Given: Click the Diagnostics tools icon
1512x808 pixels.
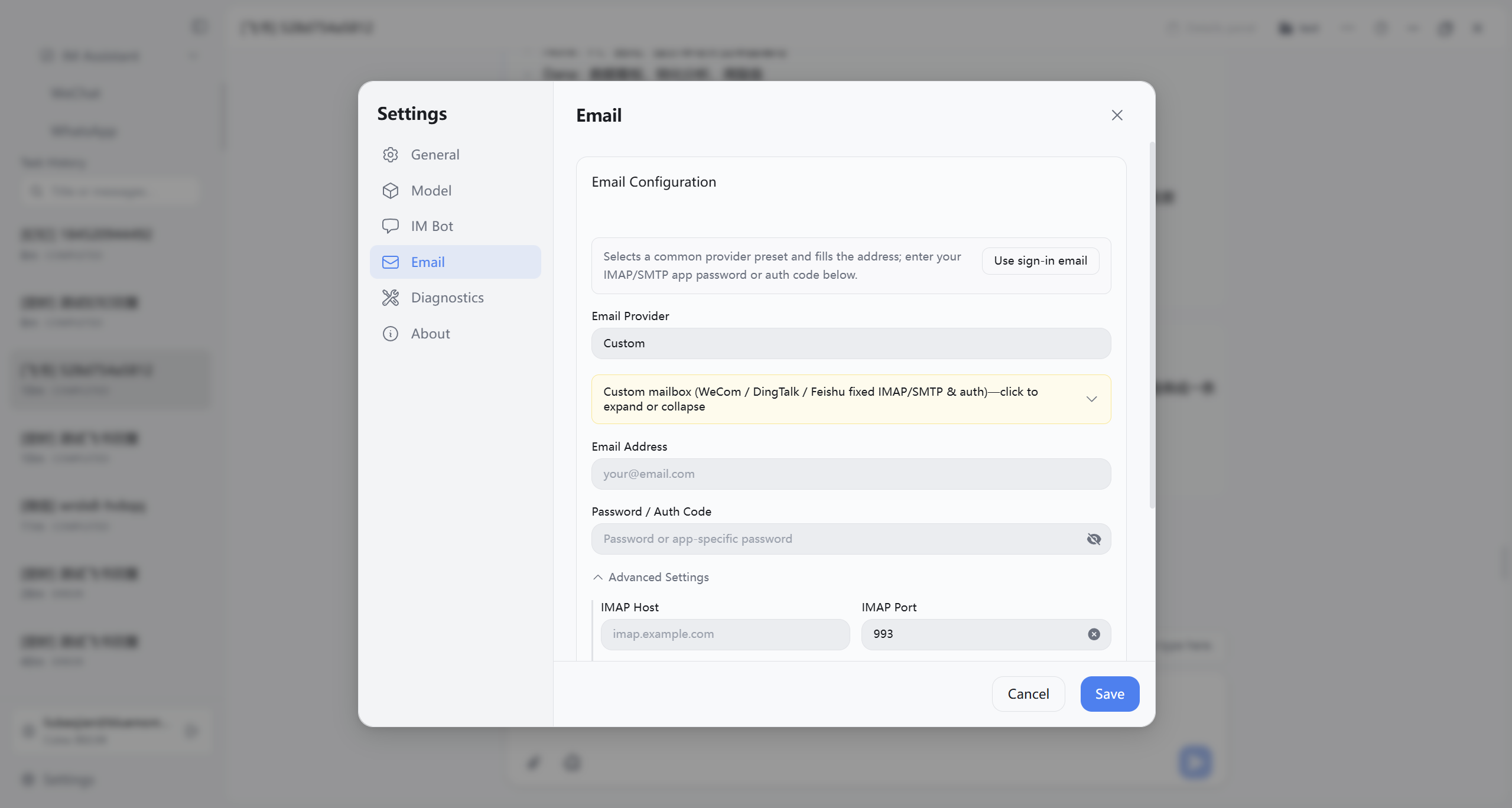Looking at the screenshot, I should pyautogui.click(x=391, y=298).
